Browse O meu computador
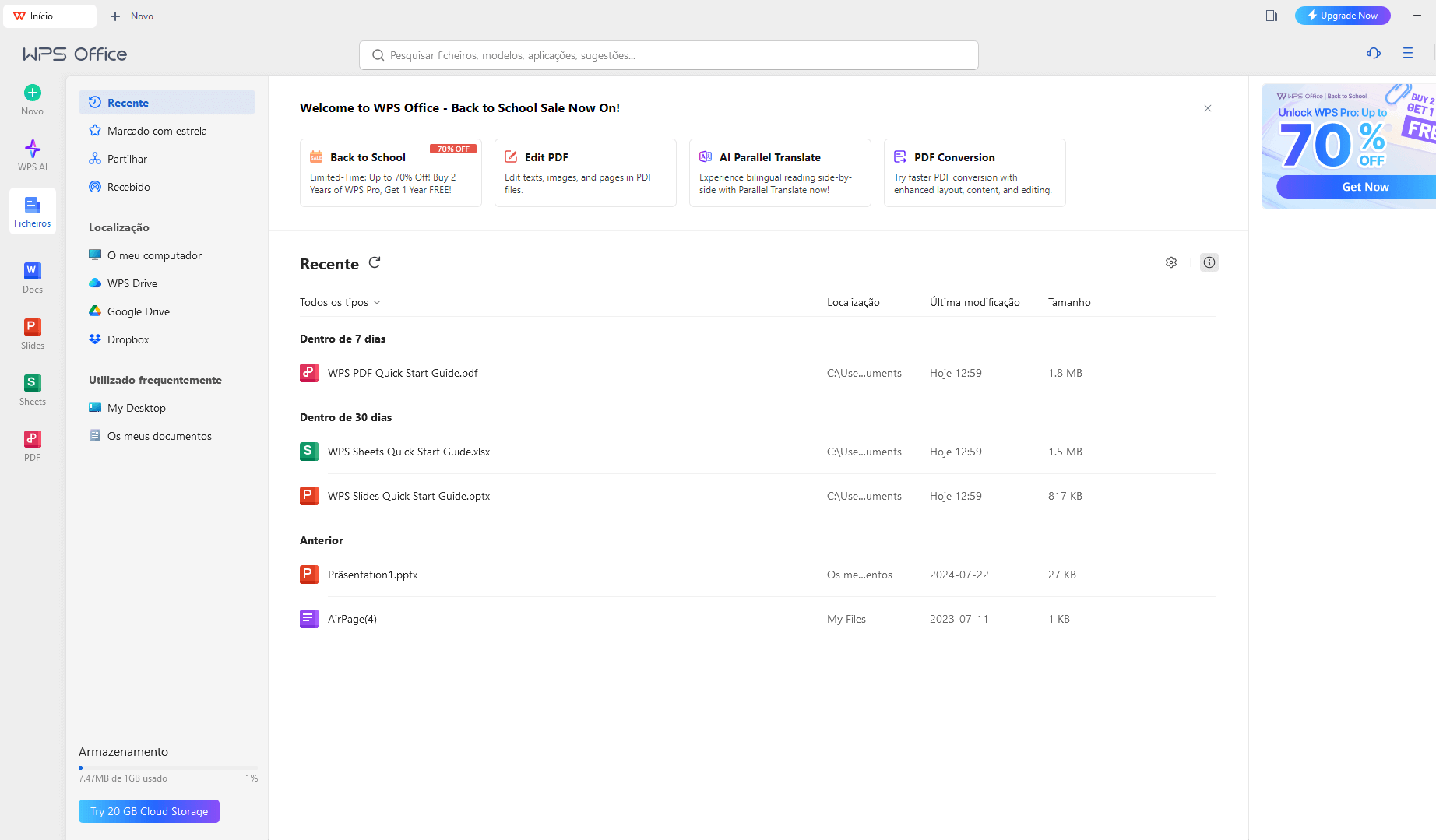Screen dimensions: 1436x840 [167, 255]
